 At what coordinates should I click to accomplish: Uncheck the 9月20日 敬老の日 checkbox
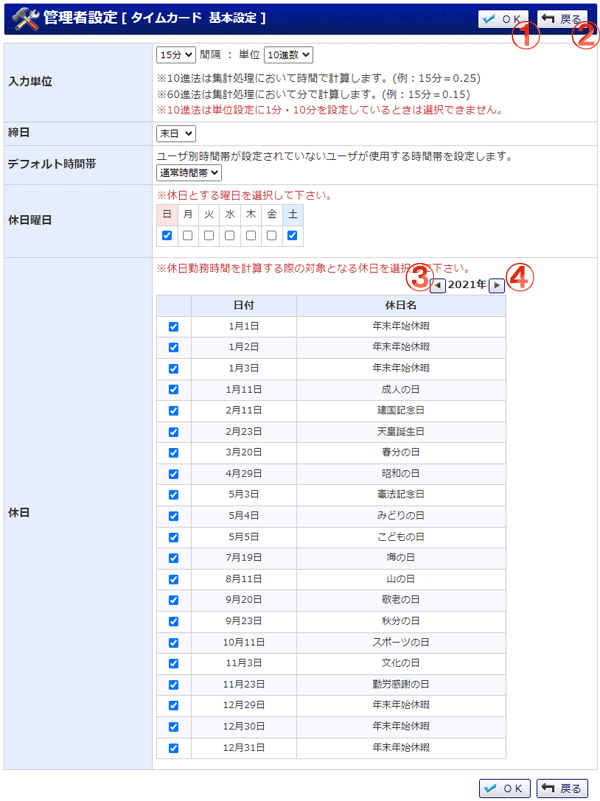click(174, 600)
